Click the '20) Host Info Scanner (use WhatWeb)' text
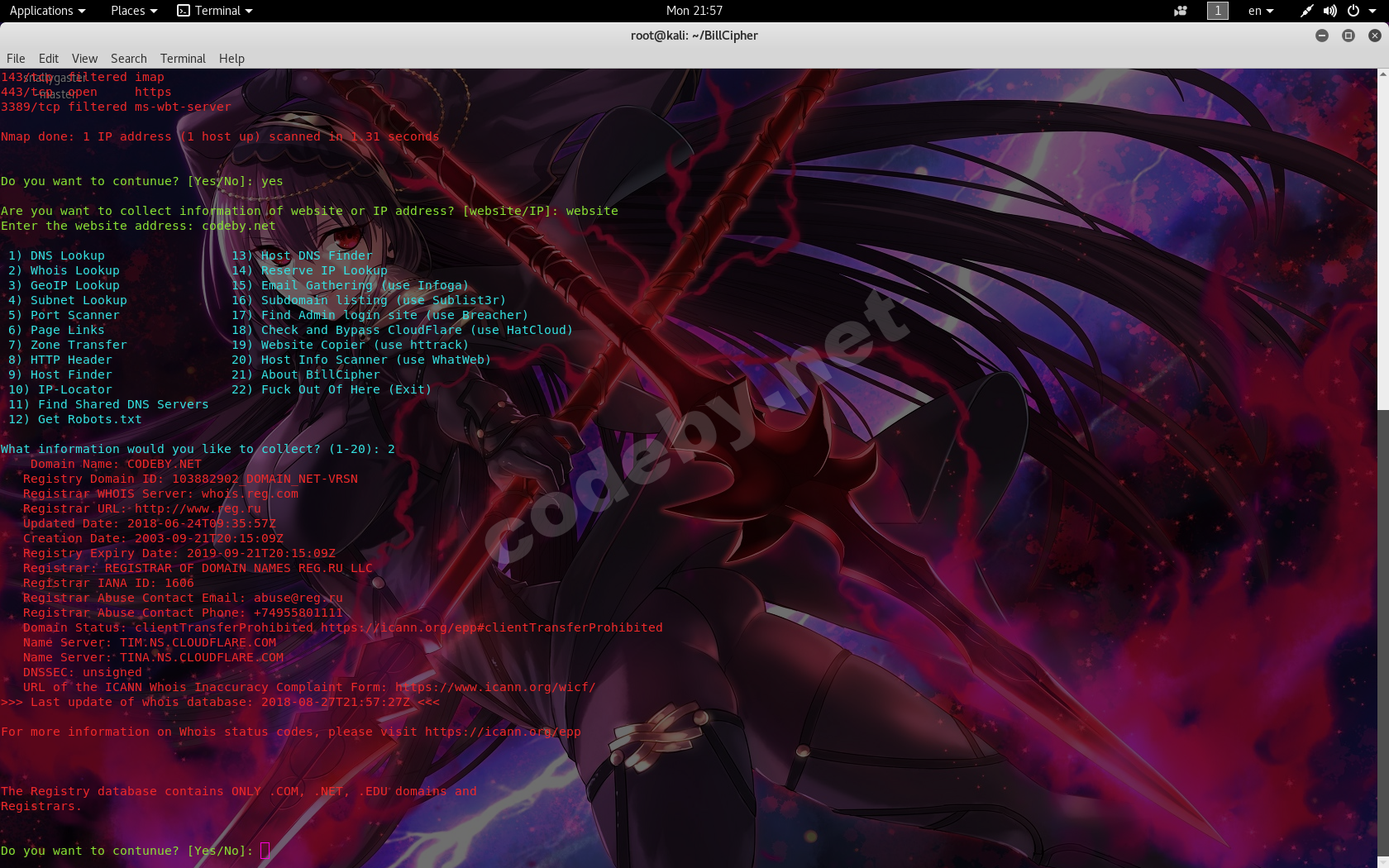This screenshot has height=868, width=1389. pos(361,360)
